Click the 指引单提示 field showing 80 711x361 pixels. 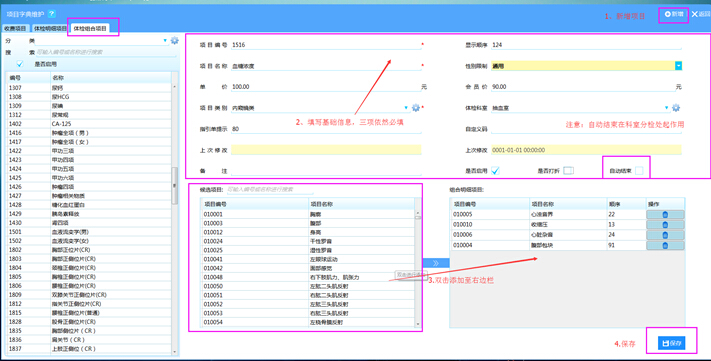[x=326, y=129]
